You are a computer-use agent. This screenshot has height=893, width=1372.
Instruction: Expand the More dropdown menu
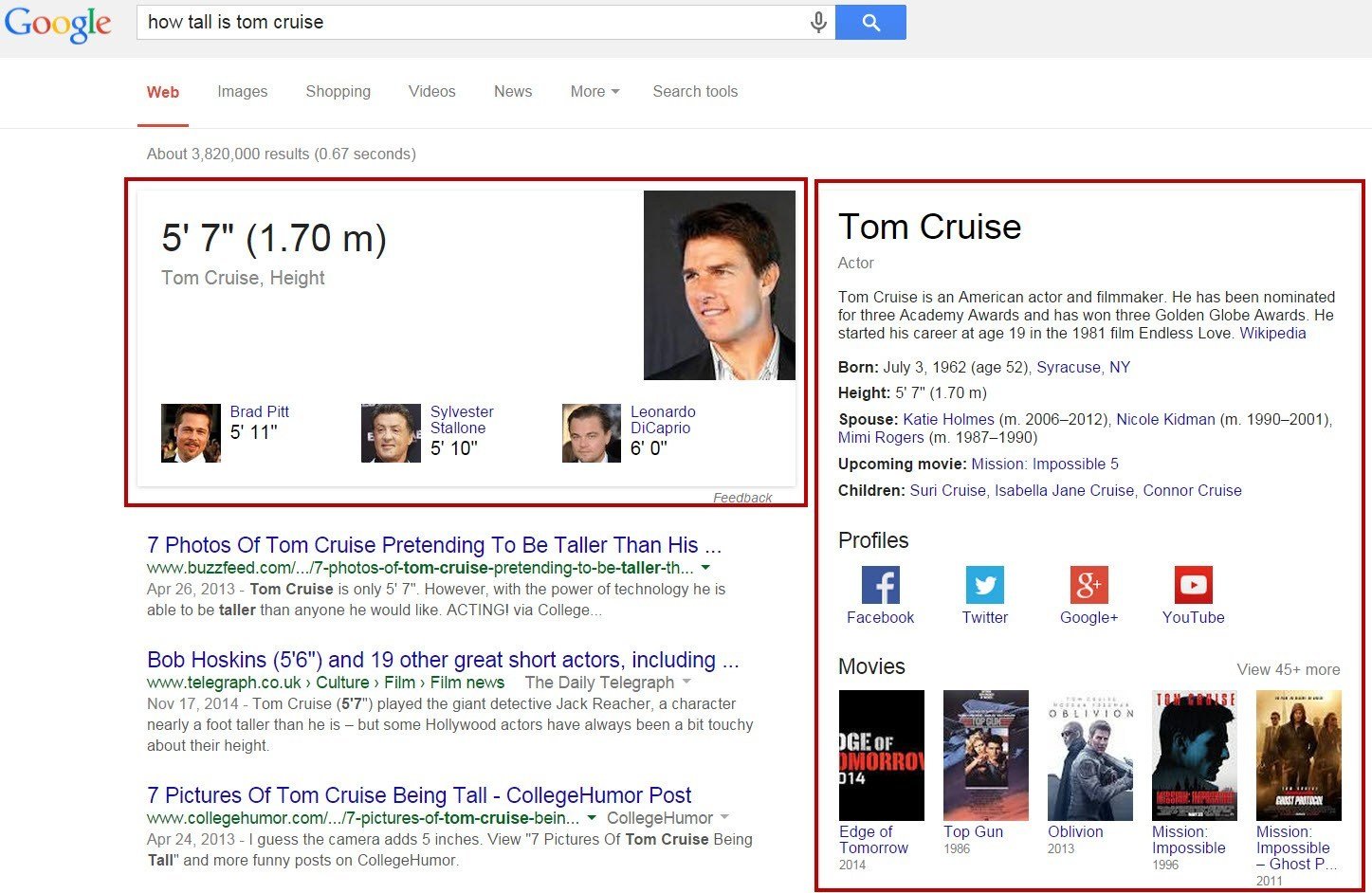tap(595, 92)
